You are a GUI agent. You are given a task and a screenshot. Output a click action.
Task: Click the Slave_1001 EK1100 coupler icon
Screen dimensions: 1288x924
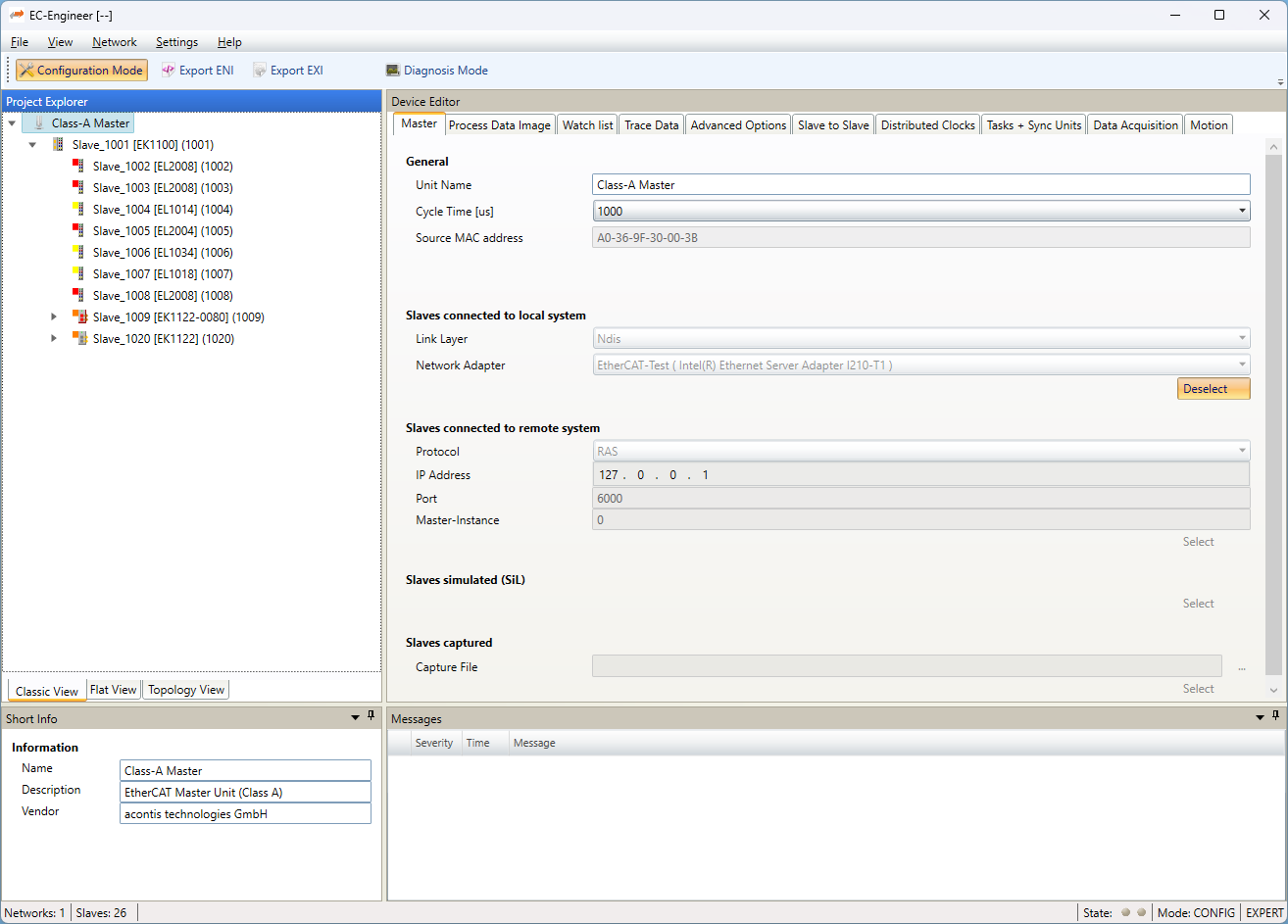[x=59, y=145]
